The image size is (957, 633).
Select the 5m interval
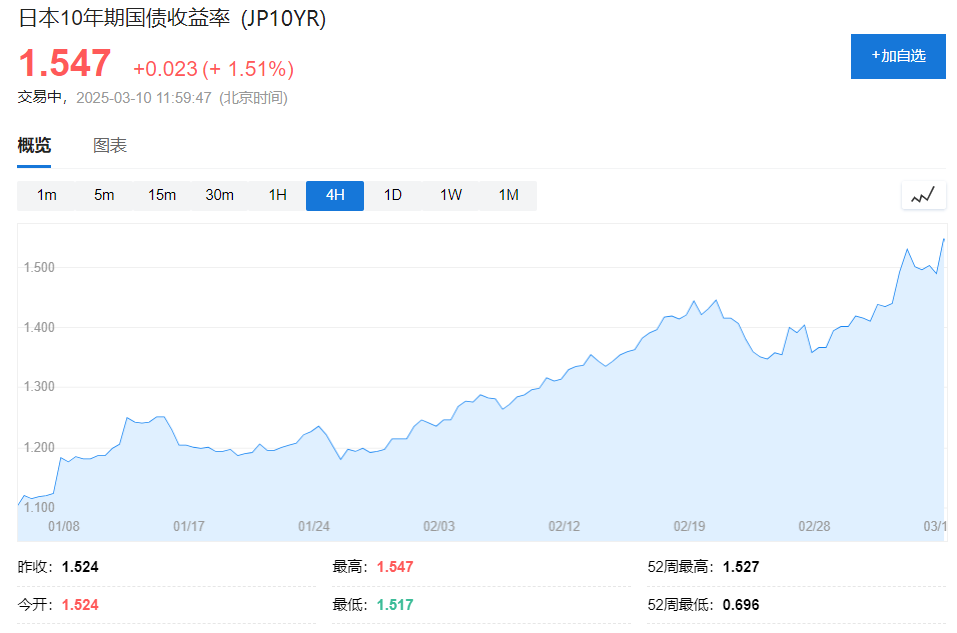pyautogui.click(x=104, y=195)
